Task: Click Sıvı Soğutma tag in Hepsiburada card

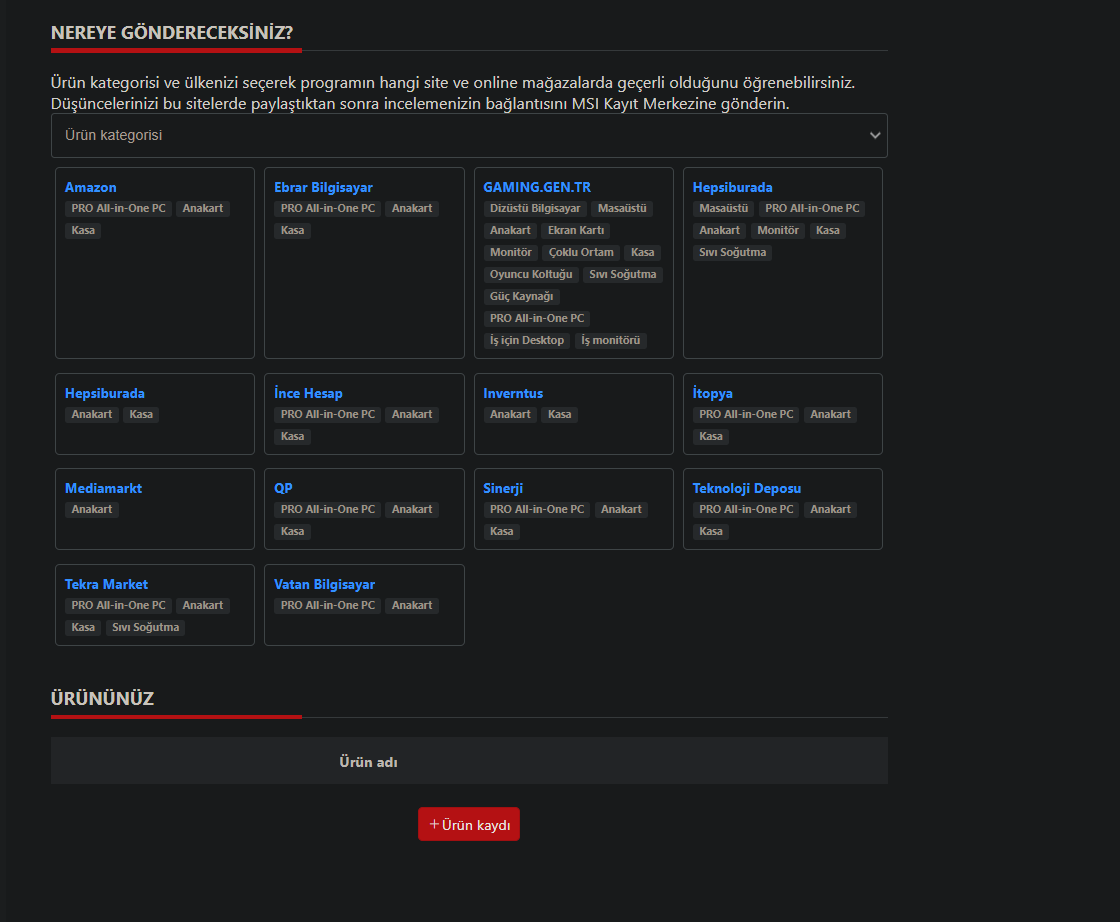Action: pyautogui.click(x=732, y=253)
